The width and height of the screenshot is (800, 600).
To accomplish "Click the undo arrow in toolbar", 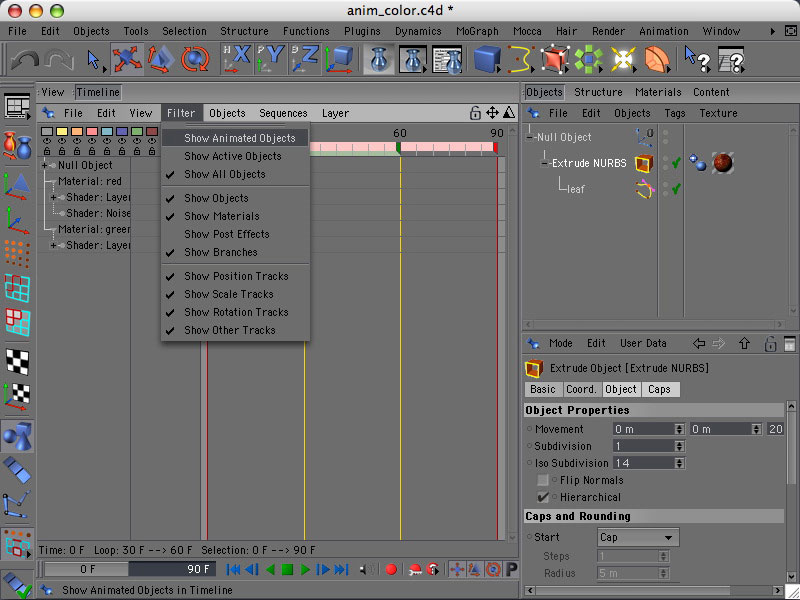I will click(x=23, y=61).
